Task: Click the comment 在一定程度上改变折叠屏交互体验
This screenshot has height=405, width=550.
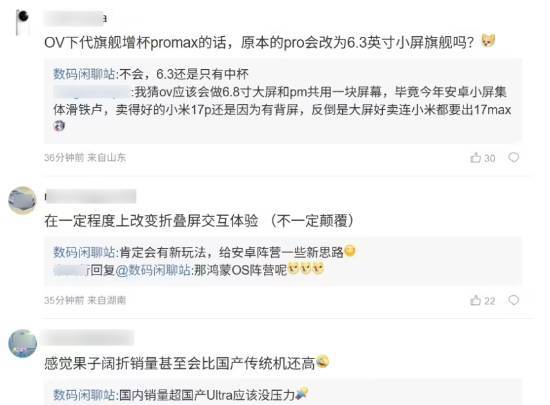Action: pyautogui.click(x=199, y=221)
